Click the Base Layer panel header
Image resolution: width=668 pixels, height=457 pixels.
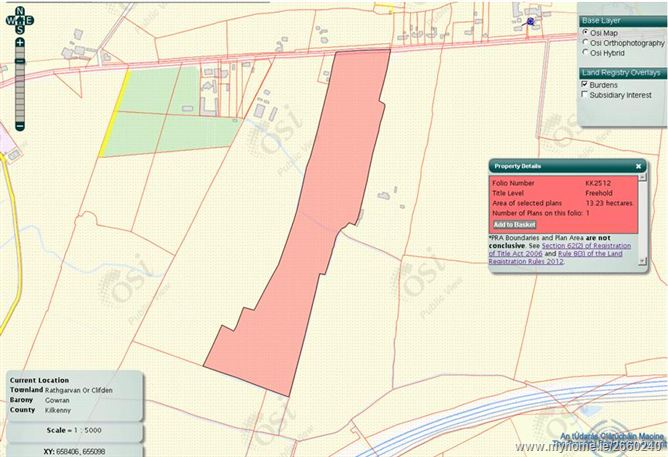pos(620,20)
